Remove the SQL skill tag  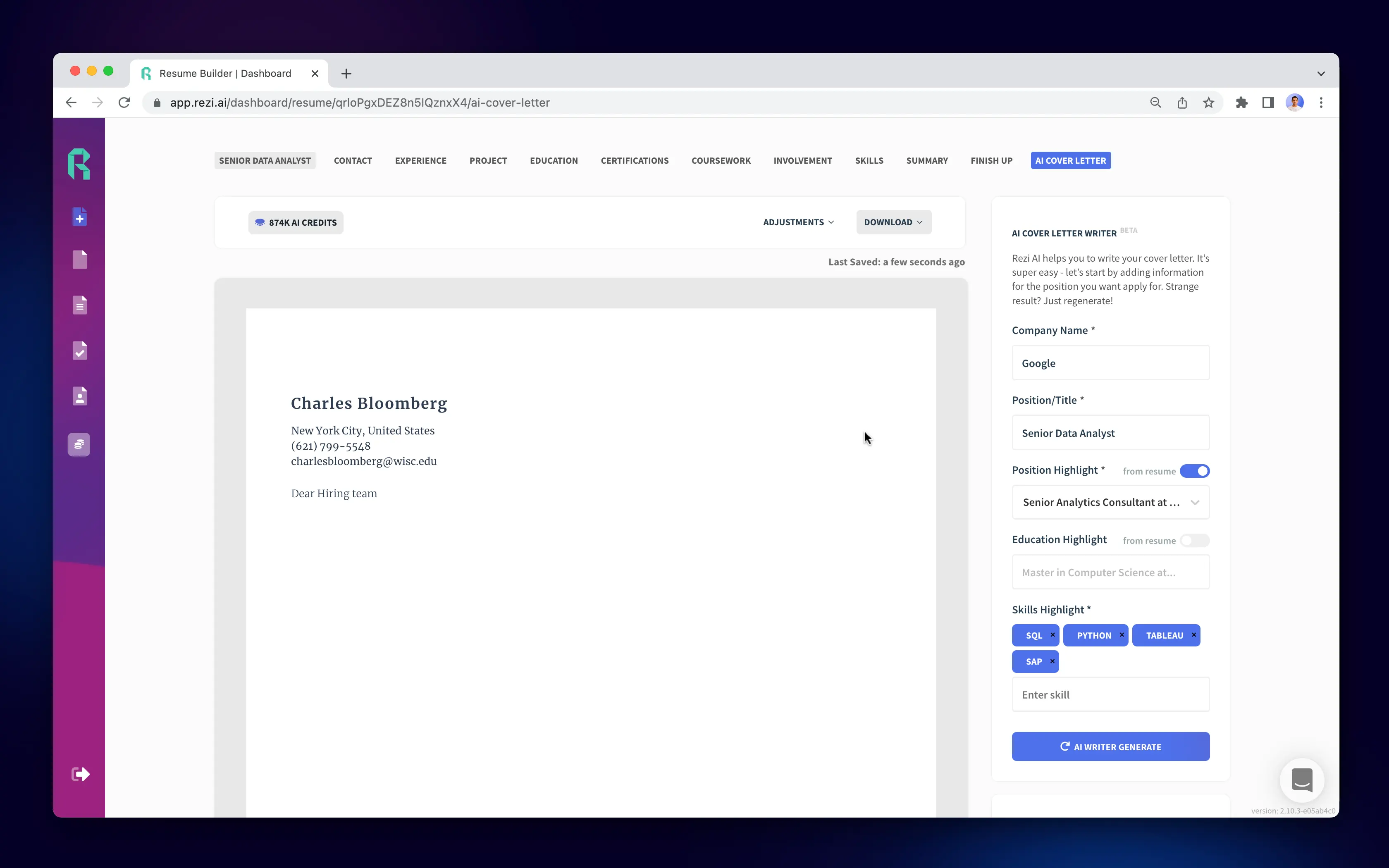click(x=1052, y=635)
